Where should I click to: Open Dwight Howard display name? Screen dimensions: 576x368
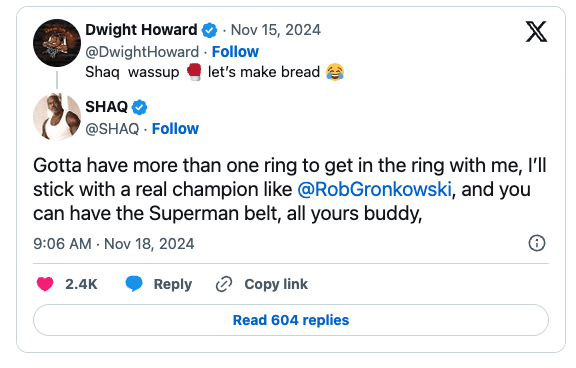141,30
